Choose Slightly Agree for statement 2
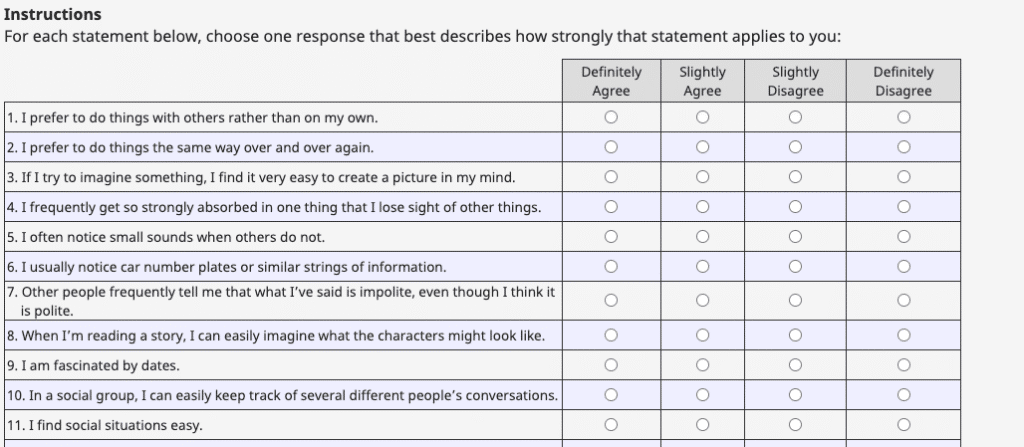The width and height of the screenshot is (1024, 447). coord(702,148)
